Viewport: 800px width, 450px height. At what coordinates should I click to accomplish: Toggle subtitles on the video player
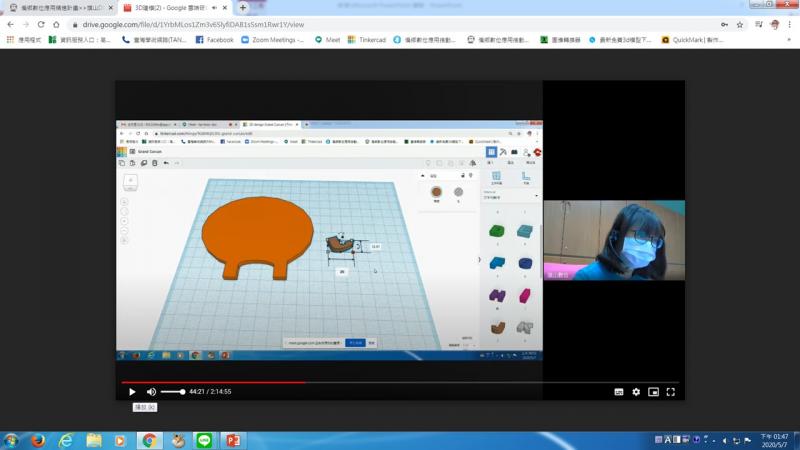[x=618, y=392]
